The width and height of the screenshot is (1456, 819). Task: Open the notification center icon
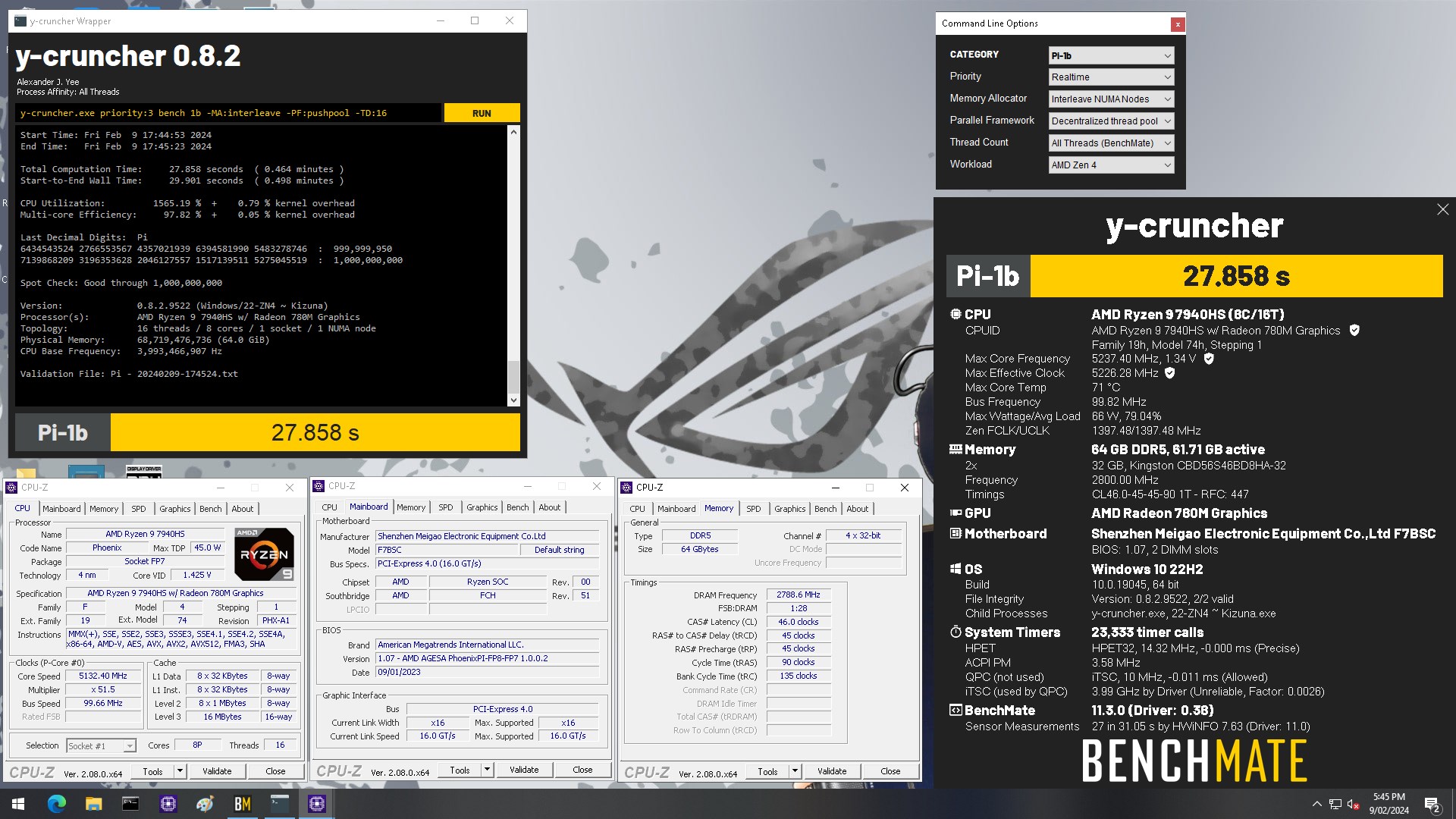pos(1432,804)
